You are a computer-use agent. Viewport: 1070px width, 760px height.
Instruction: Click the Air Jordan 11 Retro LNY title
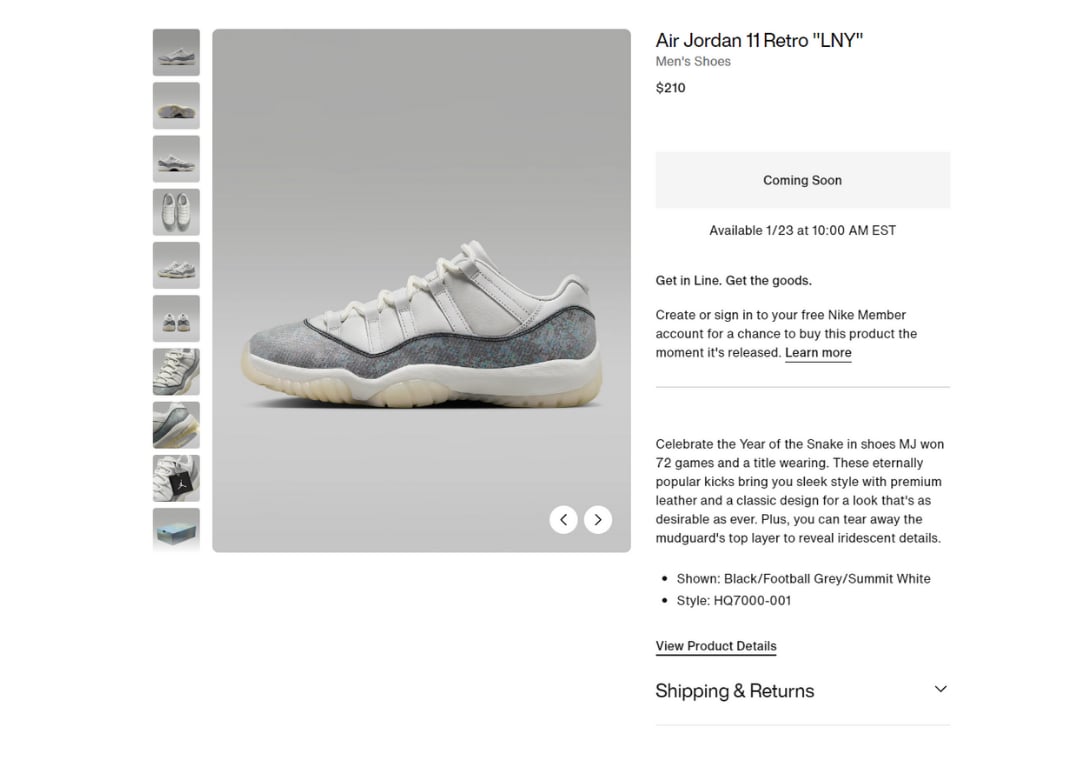759,40
